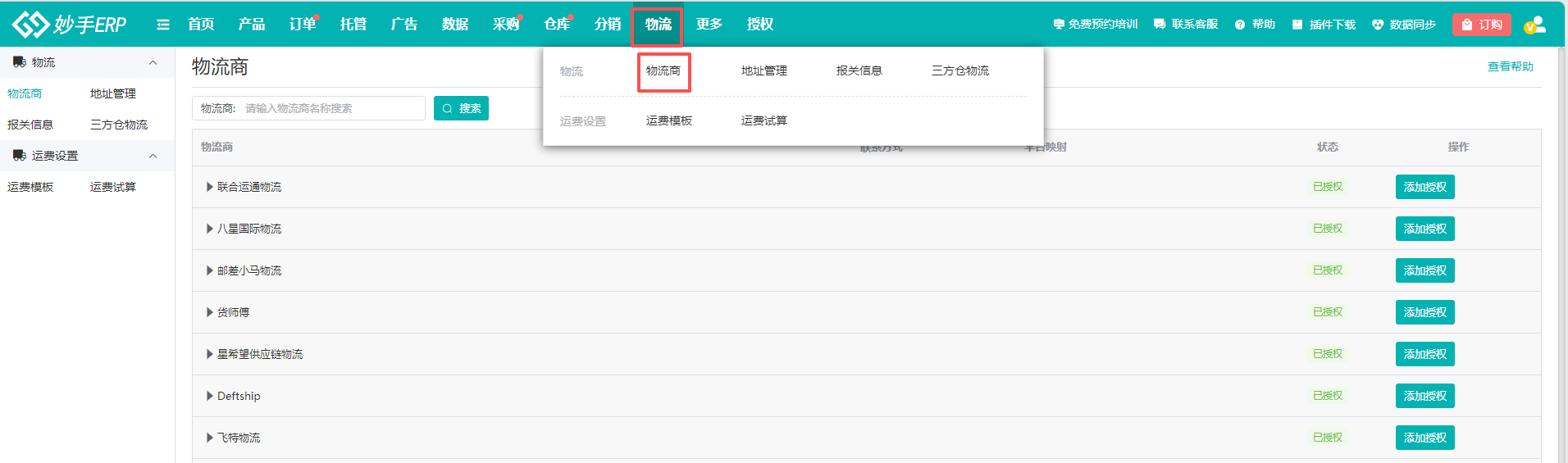Open 运费模板 in the left sidebar
Image resolution: width=1568 pixels, height=463 pixels.
30,187
